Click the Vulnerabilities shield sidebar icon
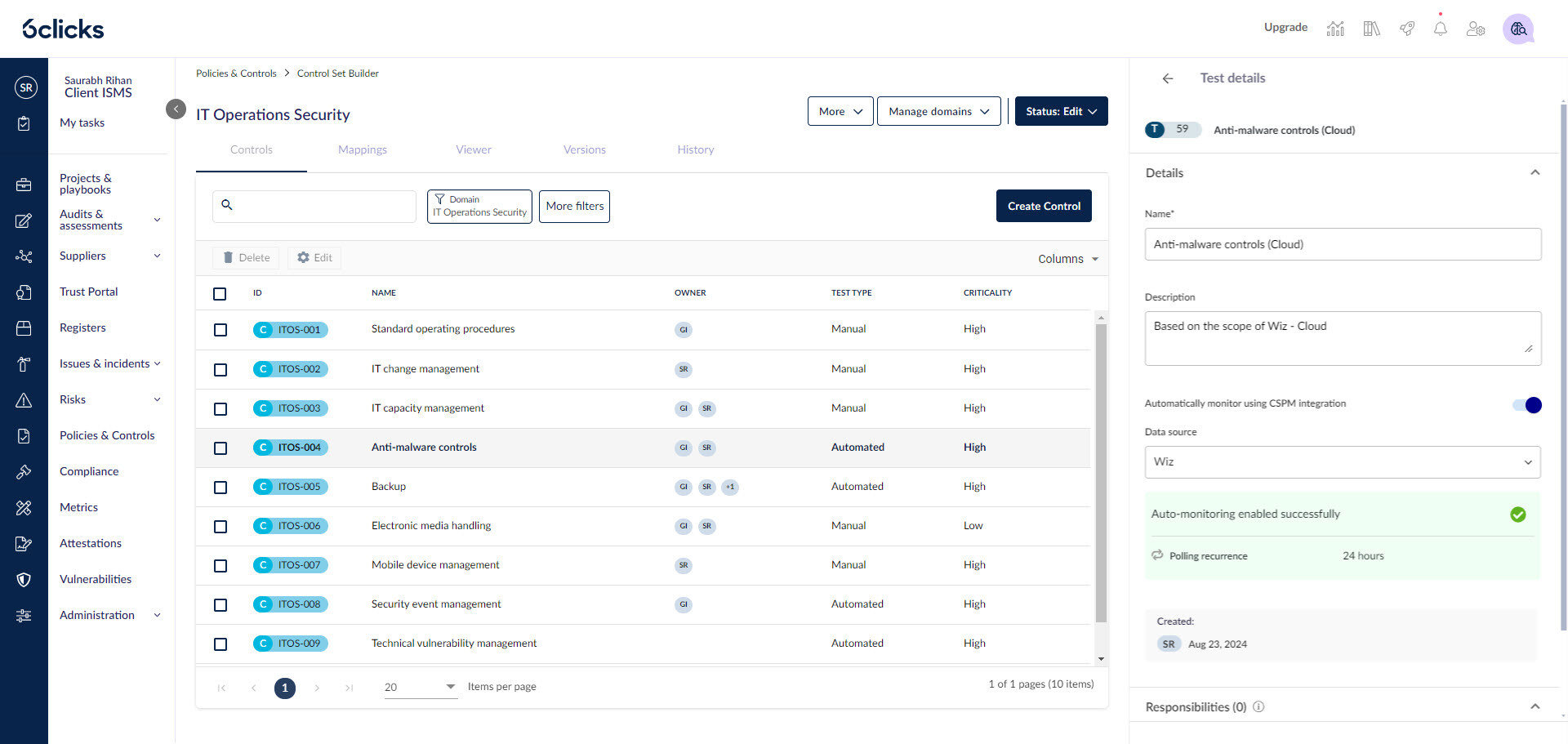 pos(24,580)
